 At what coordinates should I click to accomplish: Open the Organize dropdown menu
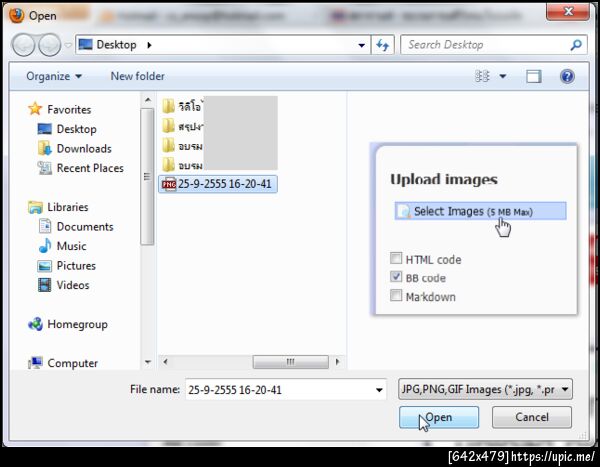(x=54, y=76)
